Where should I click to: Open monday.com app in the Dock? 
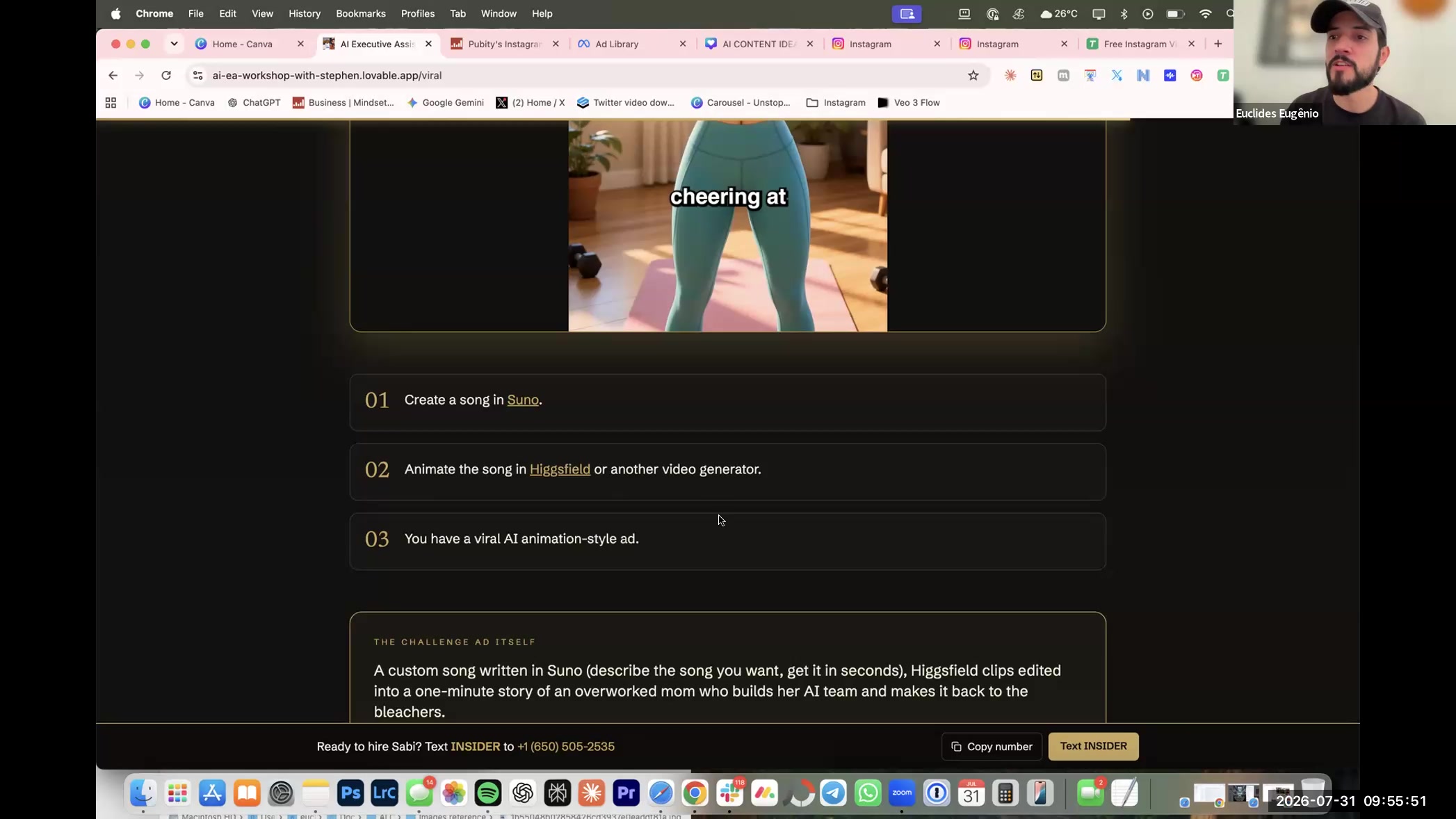point(764,793)
